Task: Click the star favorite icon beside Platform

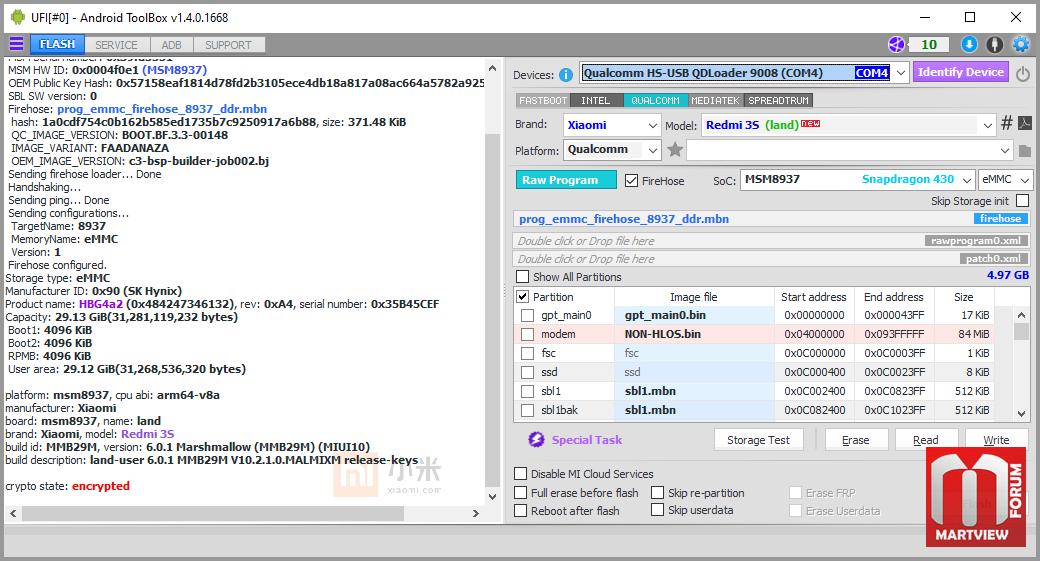Action: pyautogui.click(x=675, y=150)
